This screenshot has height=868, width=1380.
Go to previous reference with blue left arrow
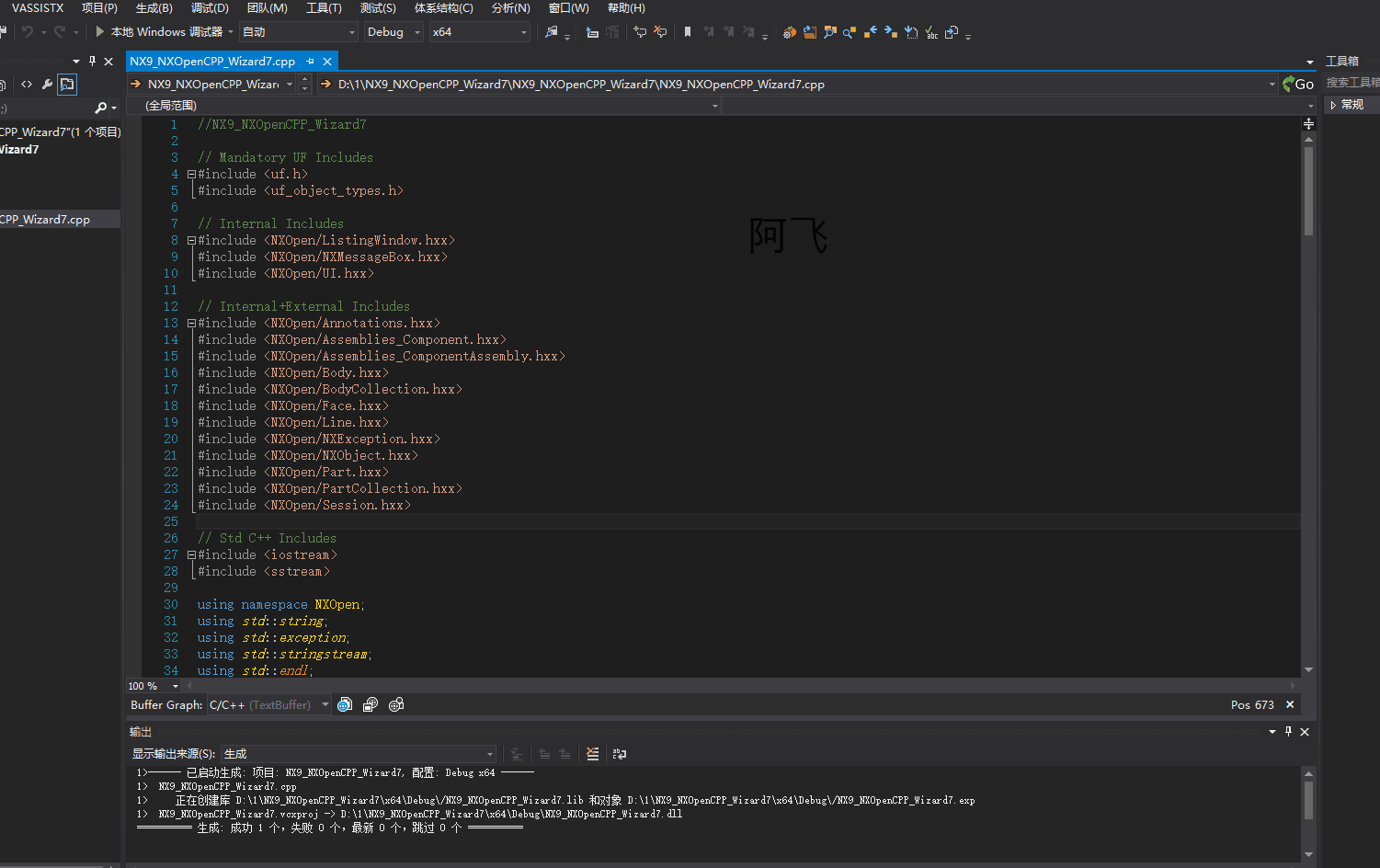point(870,32)
